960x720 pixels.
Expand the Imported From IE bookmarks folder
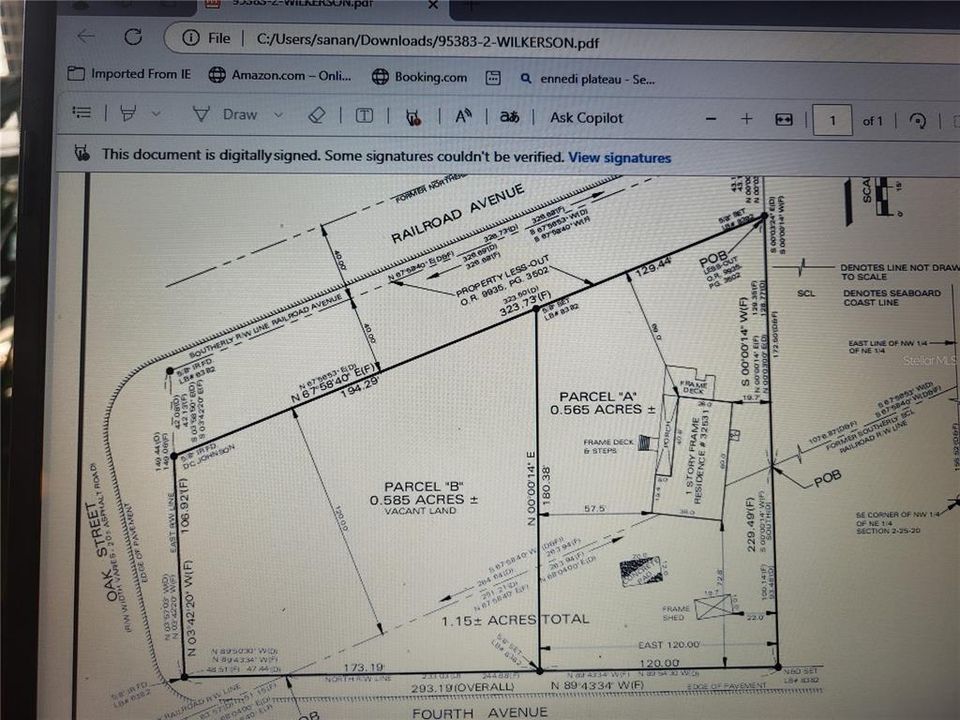click(x=130, y=75)
